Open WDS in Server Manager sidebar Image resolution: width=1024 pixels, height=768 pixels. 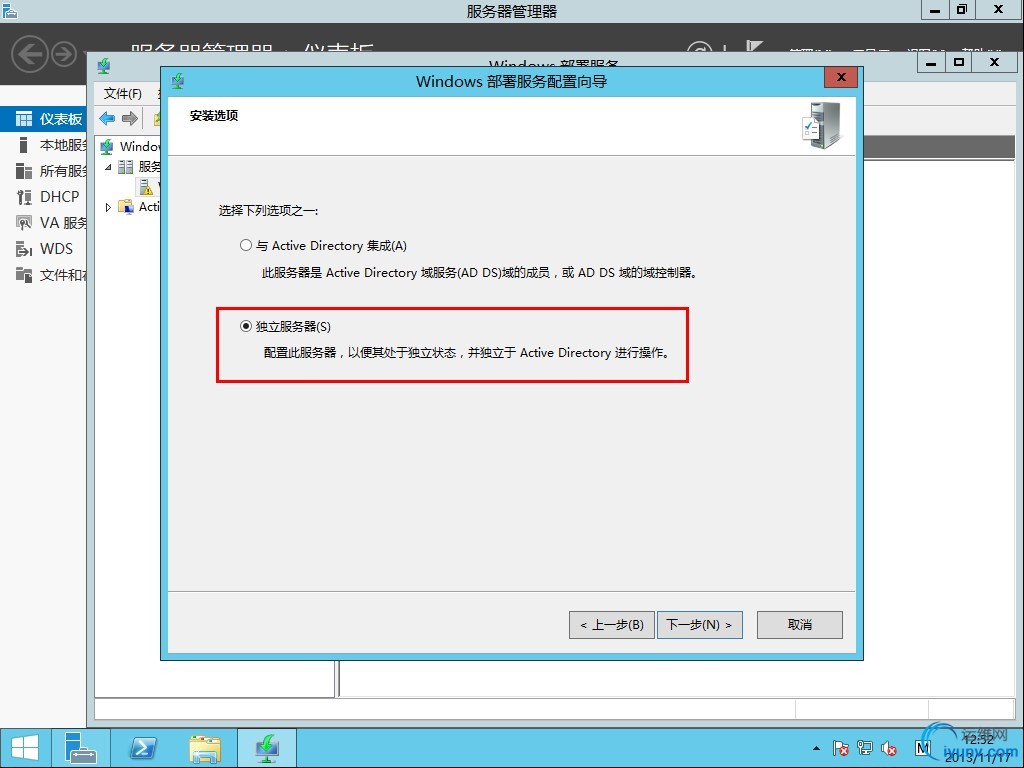tap(44, 249)
